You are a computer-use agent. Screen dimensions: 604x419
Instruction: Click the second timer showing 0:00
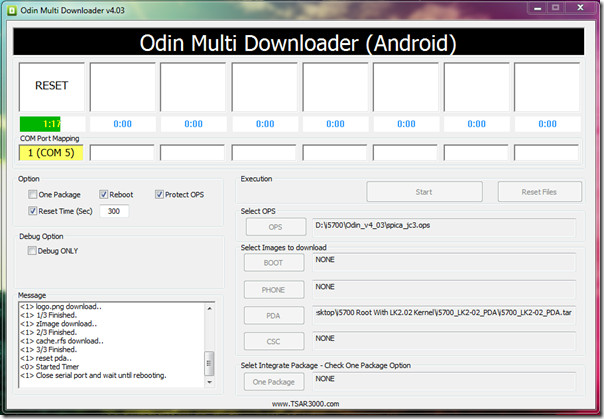pos(122,124)
